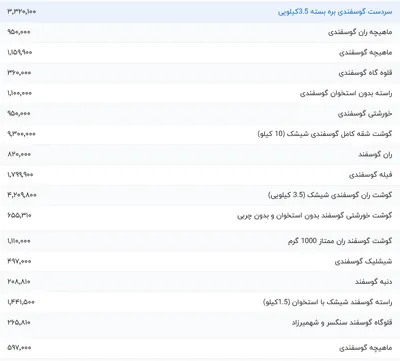Screen dimensions: 400x361
Task: Click 'گوشت ران گوسفندی شیشک (3.5 کیلویی)'
Action: coord(330,195)
